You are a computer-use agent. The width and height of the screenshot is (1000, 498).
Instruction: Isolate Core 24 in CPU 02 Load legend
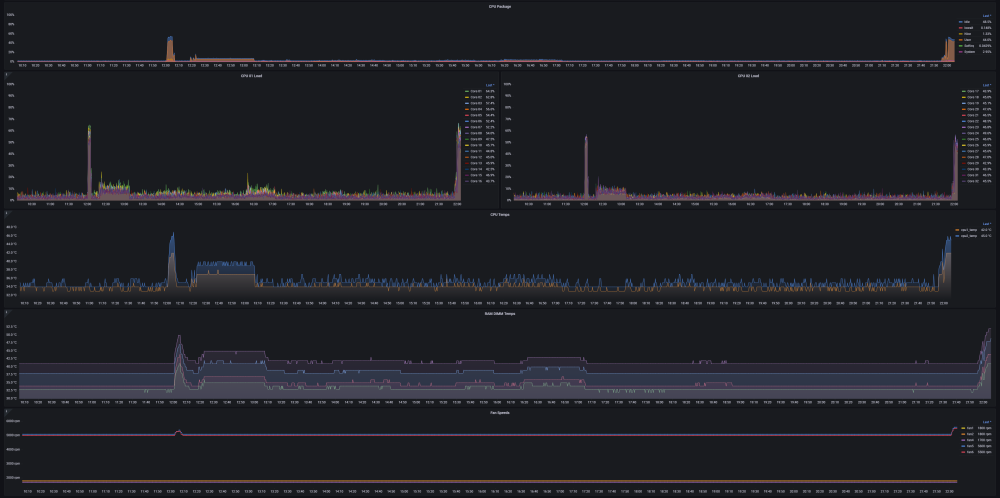[x=973, y=133]
